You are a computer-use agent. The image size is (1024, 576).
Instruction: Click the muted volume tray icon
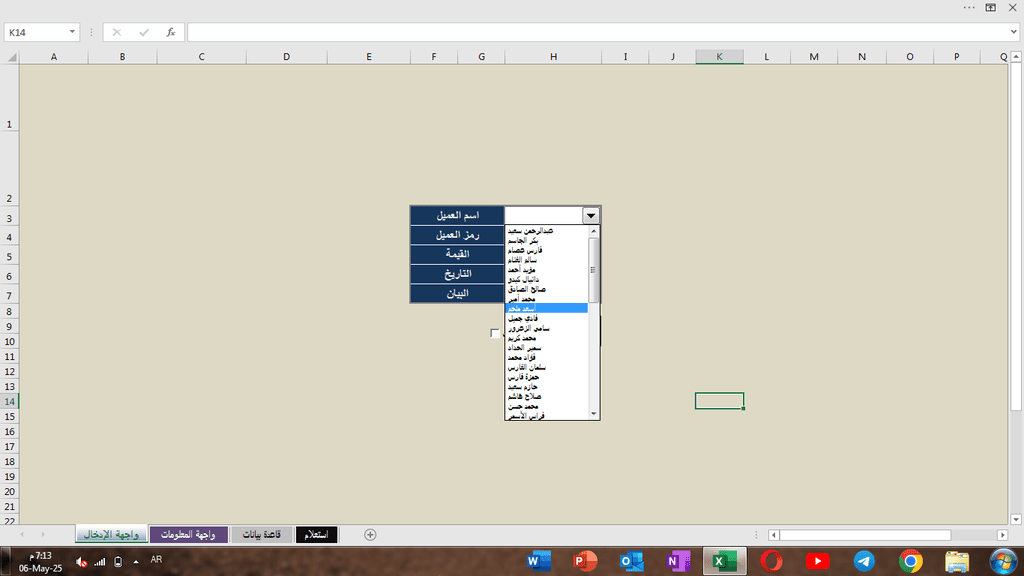[81, 562]
